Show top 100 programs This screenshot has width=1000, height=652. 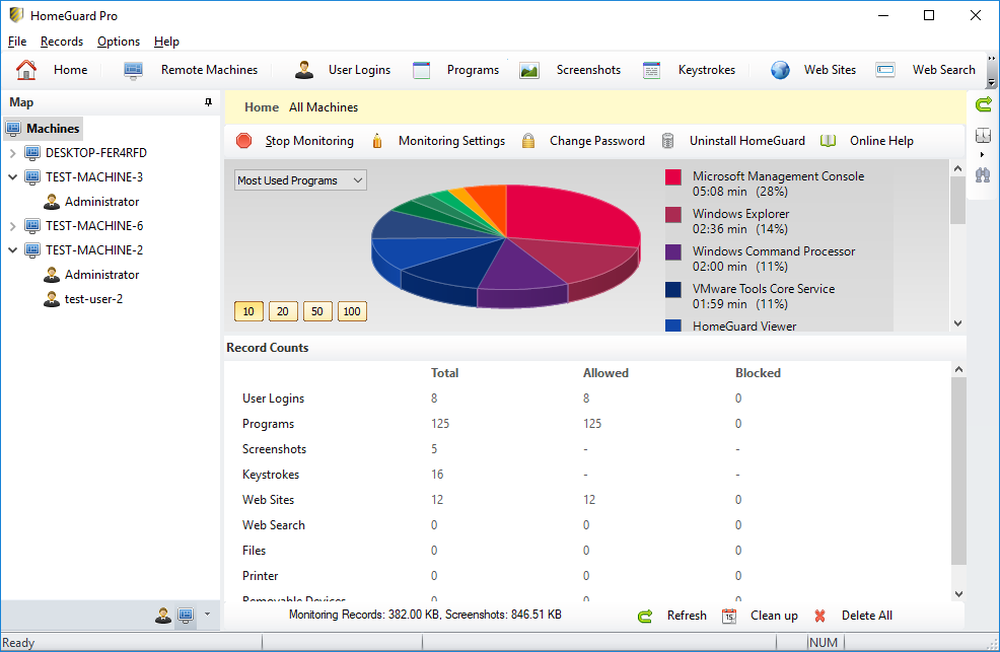[352, 311]
